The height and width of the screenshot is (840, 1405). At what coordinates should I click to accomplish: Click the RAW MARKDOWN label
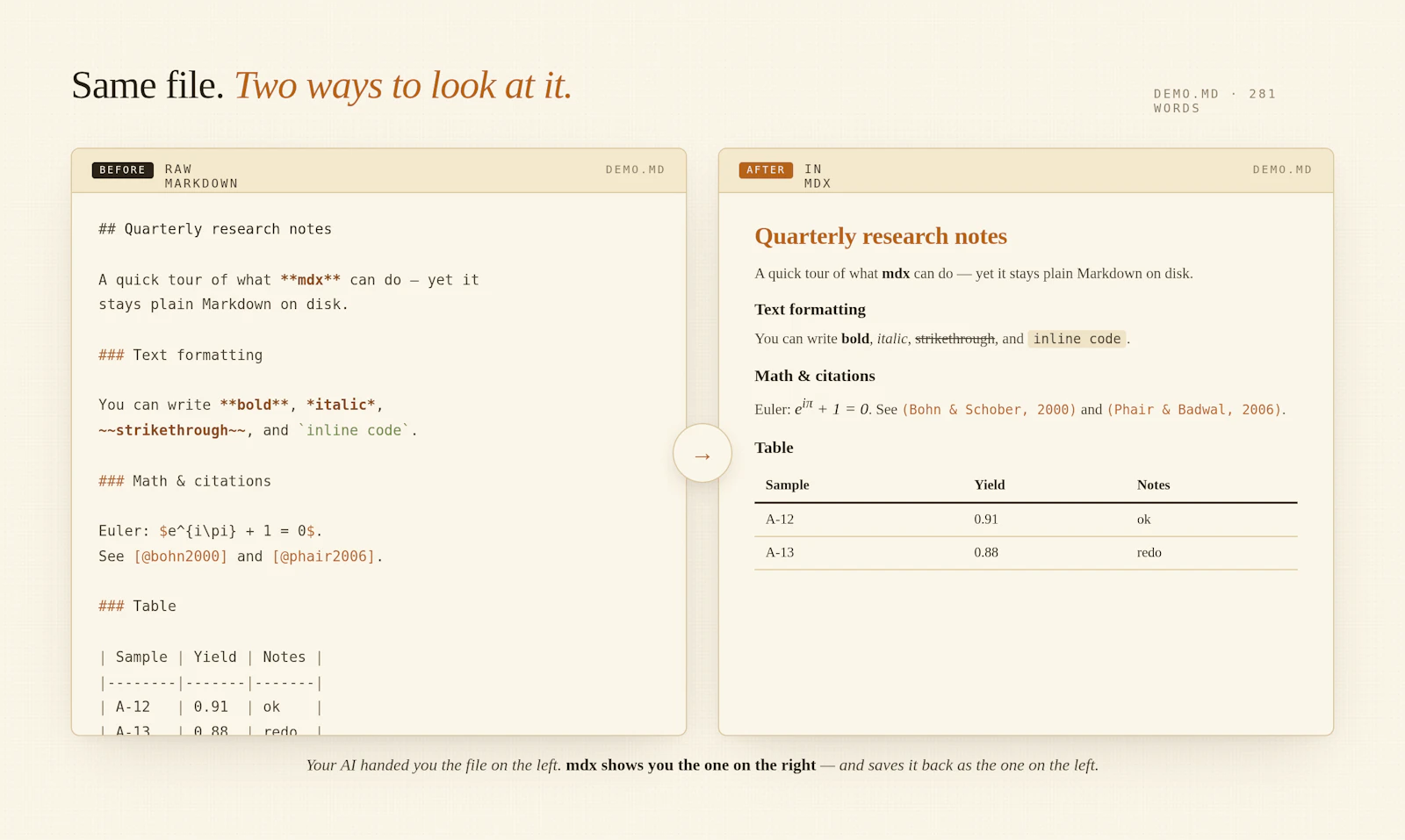click(x=201, y=176)
